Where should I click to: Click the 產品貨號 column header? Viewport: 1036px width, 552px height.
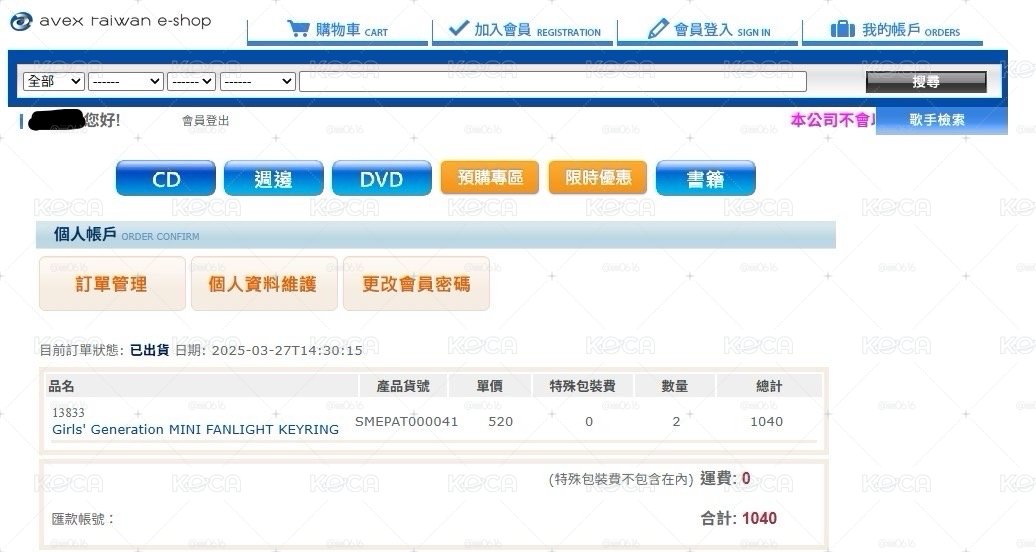point(403,386)
